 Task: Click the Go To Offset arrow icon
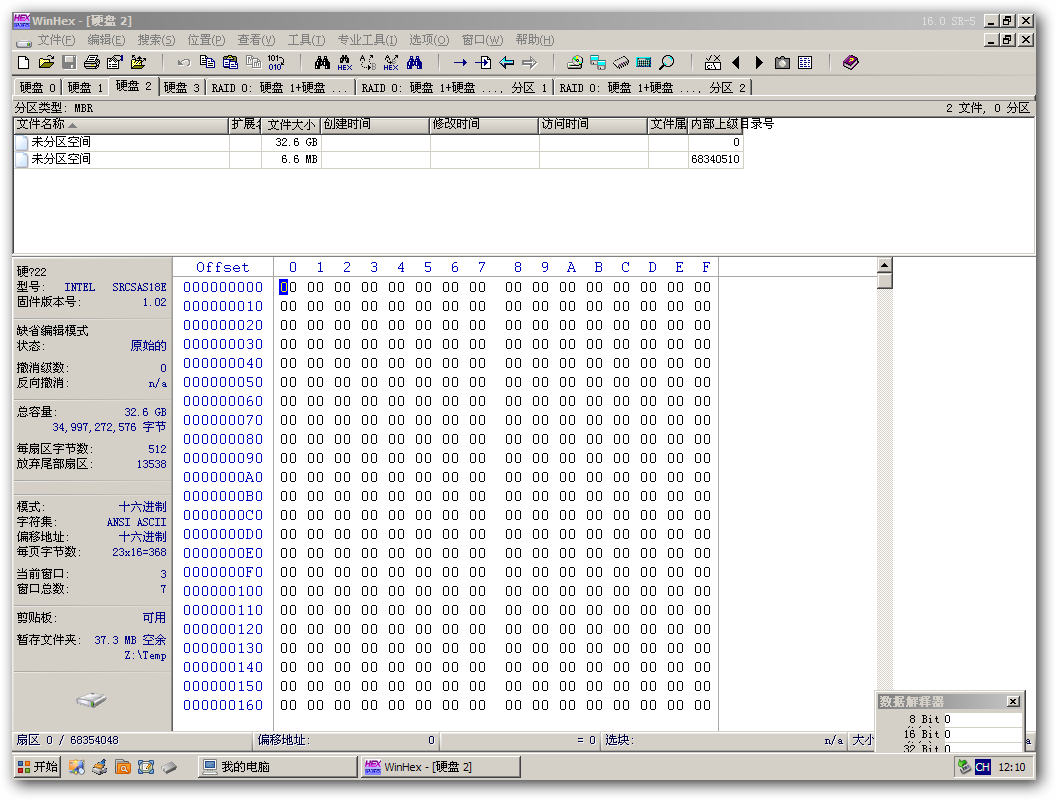click(x=460, y=63)
